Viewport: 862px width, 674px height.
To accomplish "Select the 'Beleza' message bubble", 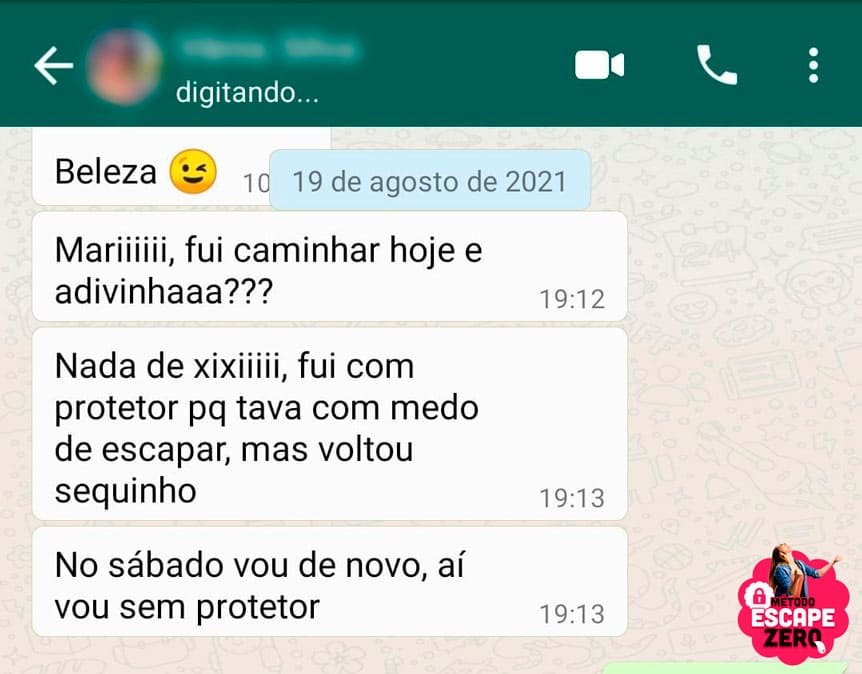I will [x=151, y=168].
